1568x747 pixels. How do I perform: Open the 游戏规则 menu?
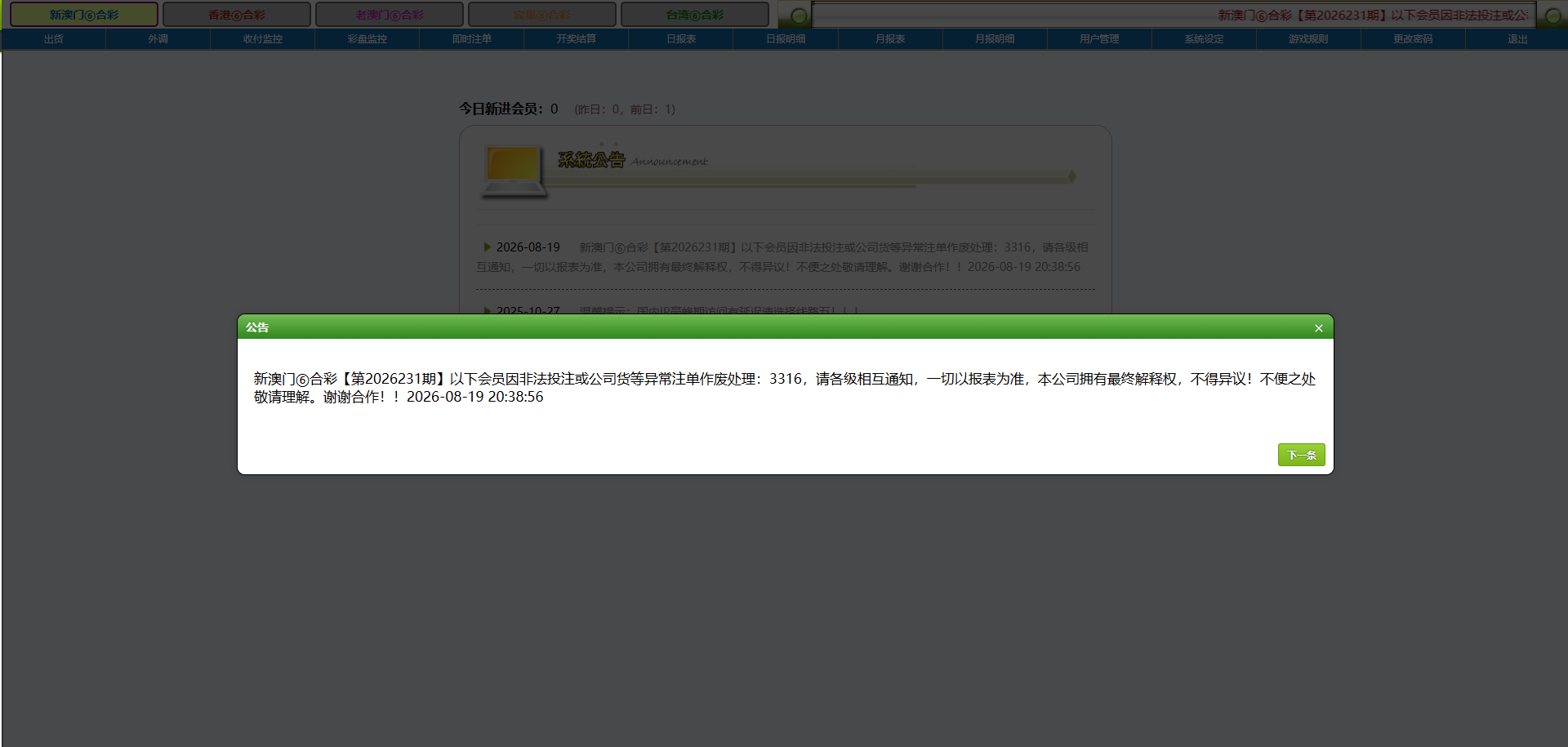click(1308, 39)
